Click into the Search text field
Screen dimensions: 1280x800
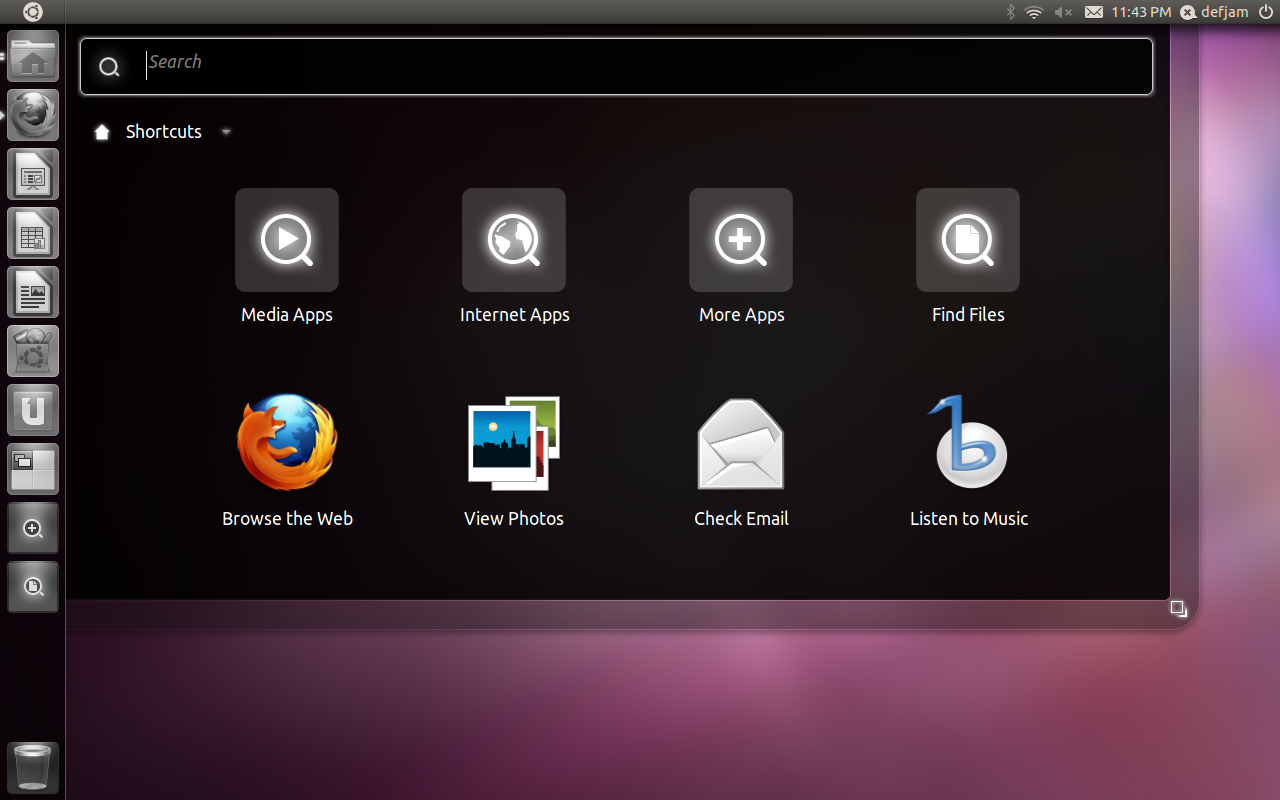(616, 66)
